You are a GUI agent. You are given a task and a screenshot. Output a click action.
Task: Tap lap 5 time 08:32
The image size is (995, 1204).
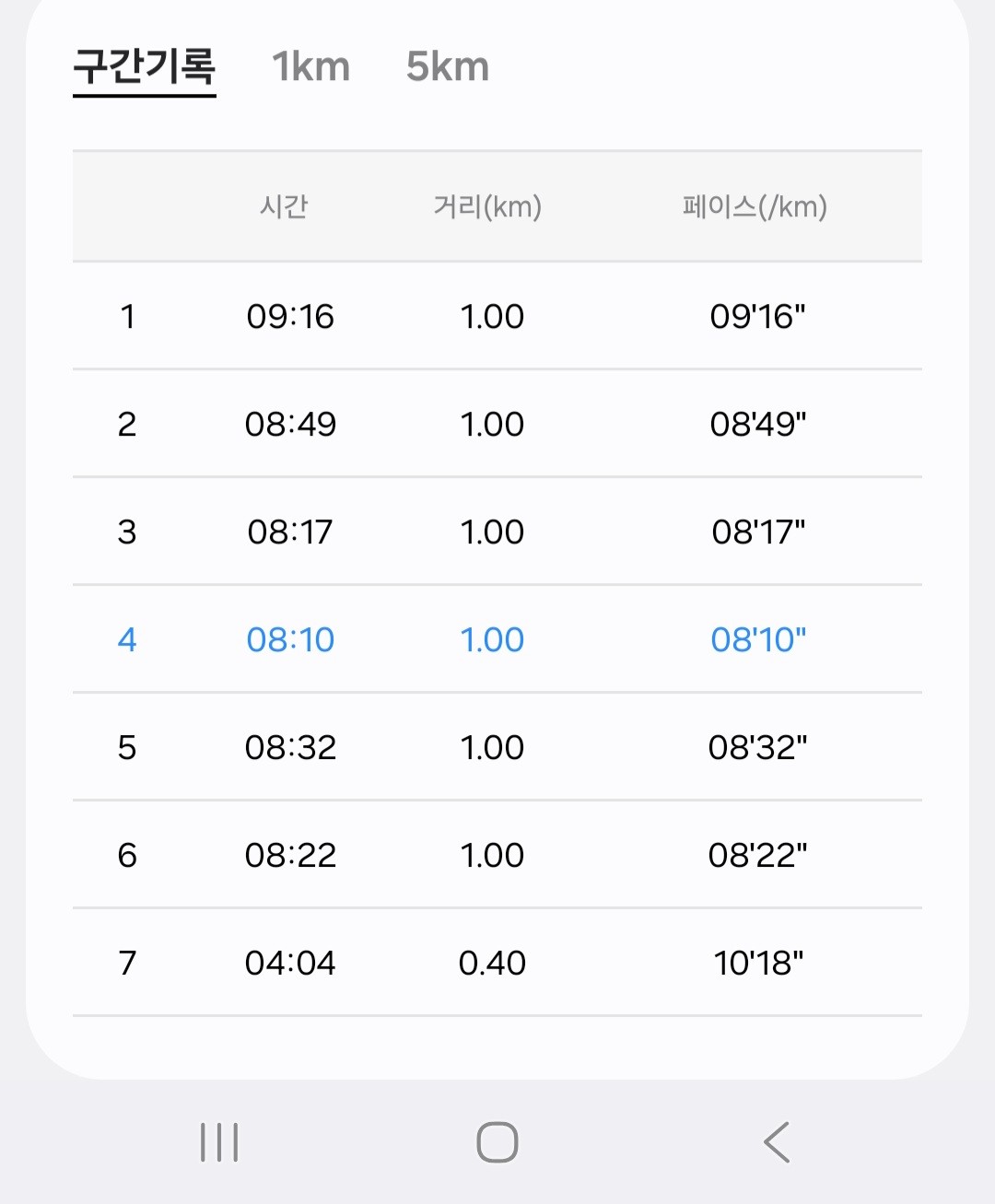pyautogui.click(x=290, y=748)
